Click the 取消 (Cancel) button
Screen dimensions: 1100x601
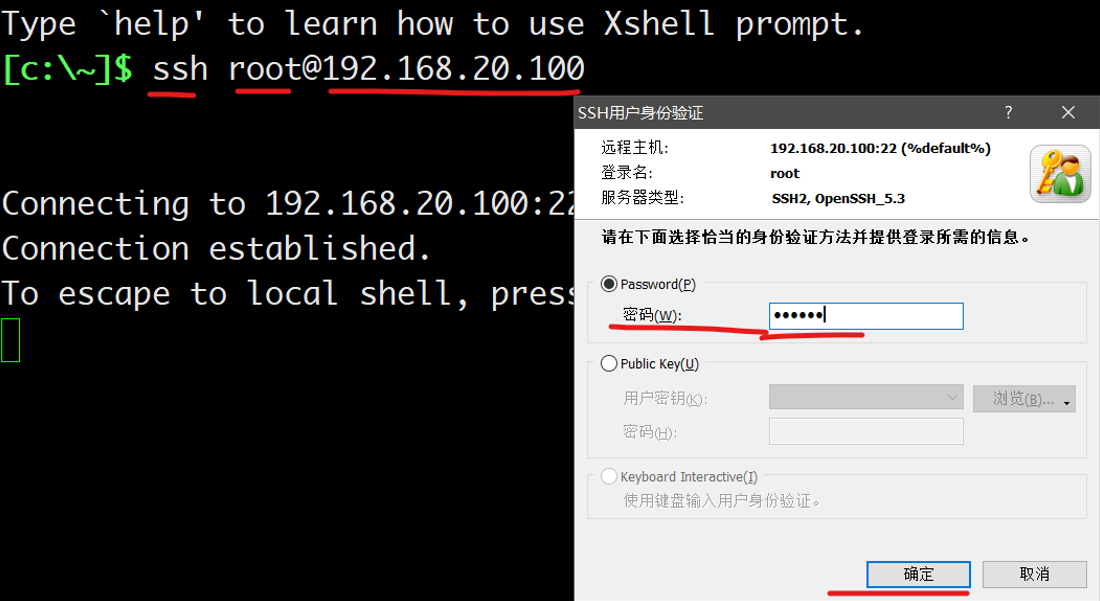pos(1034,574)
